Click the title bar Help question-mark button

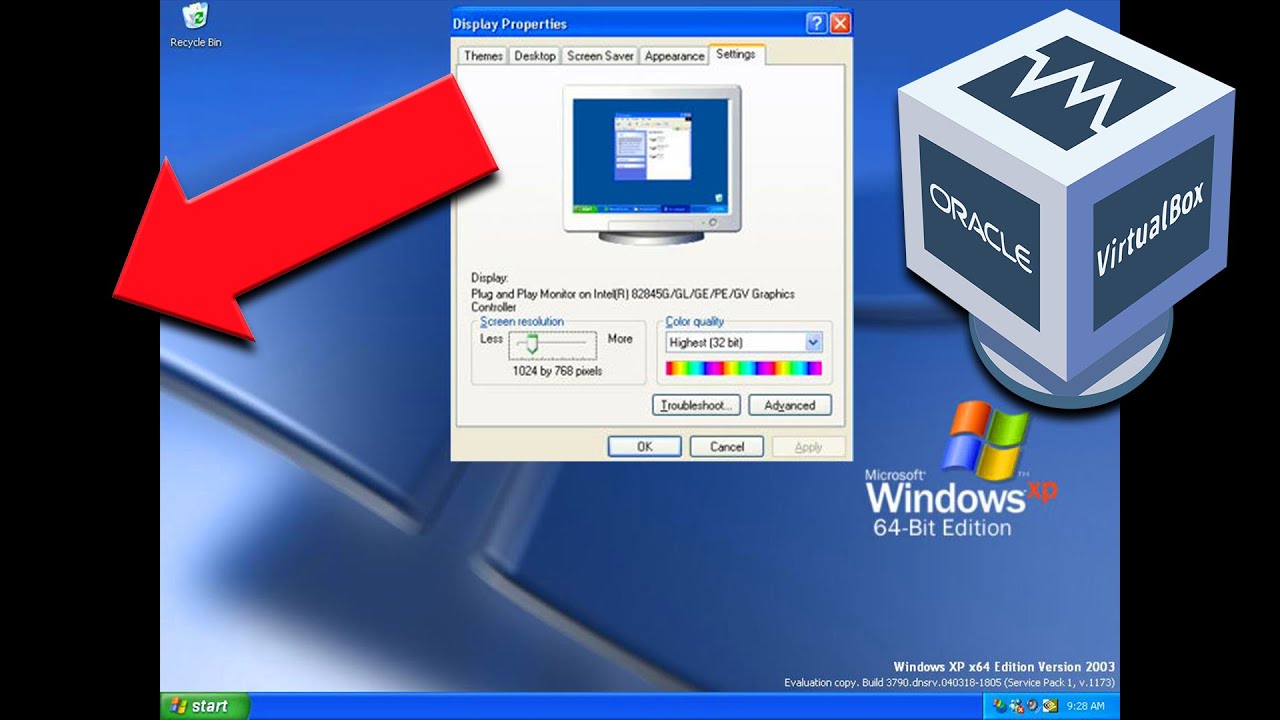tap(816, 23)
